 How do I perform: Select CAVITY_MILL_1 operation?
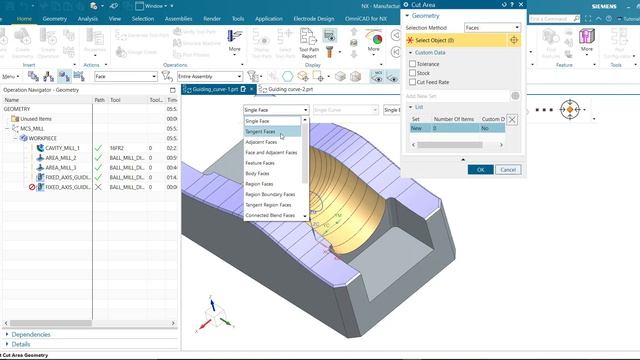pos(62,148)
